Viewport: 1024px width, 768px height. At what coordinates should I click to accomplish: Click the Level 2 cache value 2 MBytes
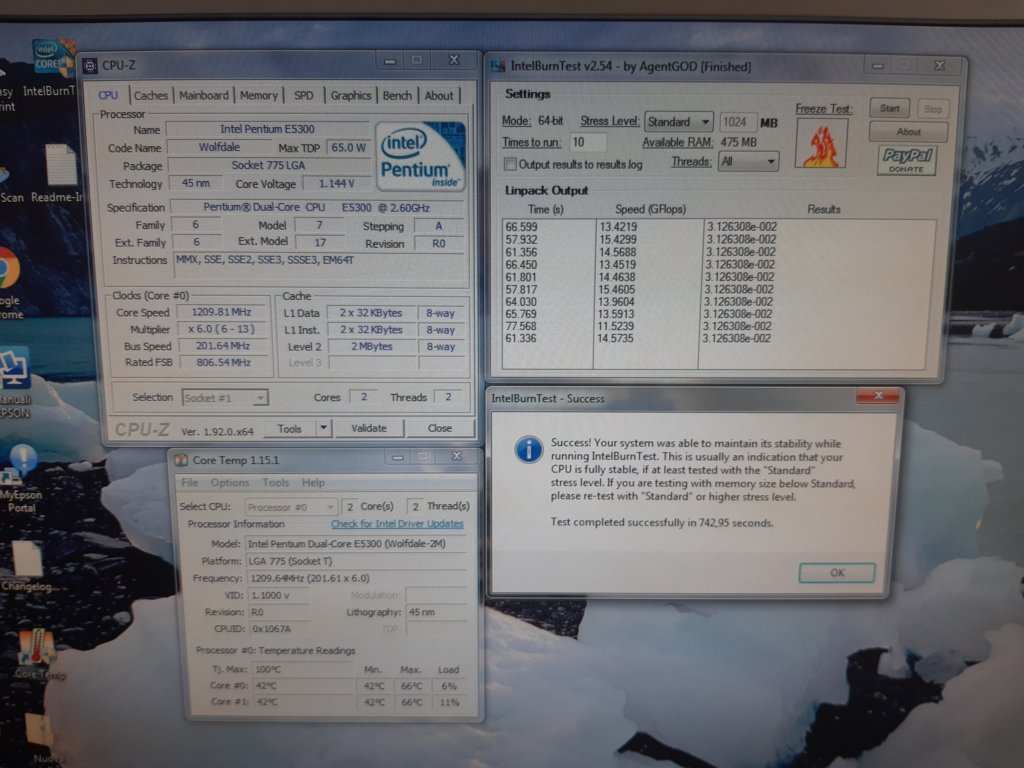coord(372,347)
